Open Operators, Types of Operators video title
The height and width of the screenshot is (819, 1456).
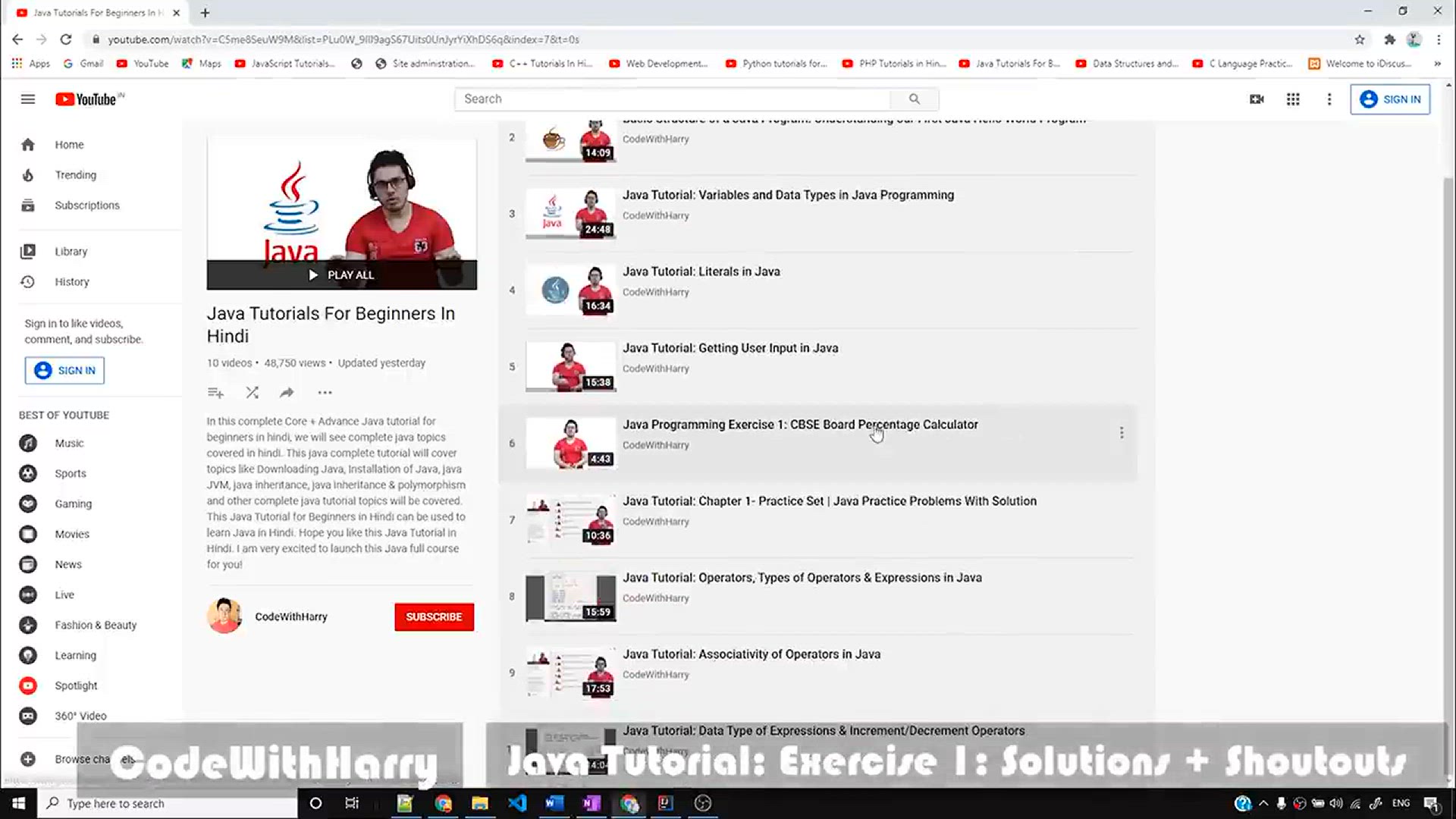802,579
